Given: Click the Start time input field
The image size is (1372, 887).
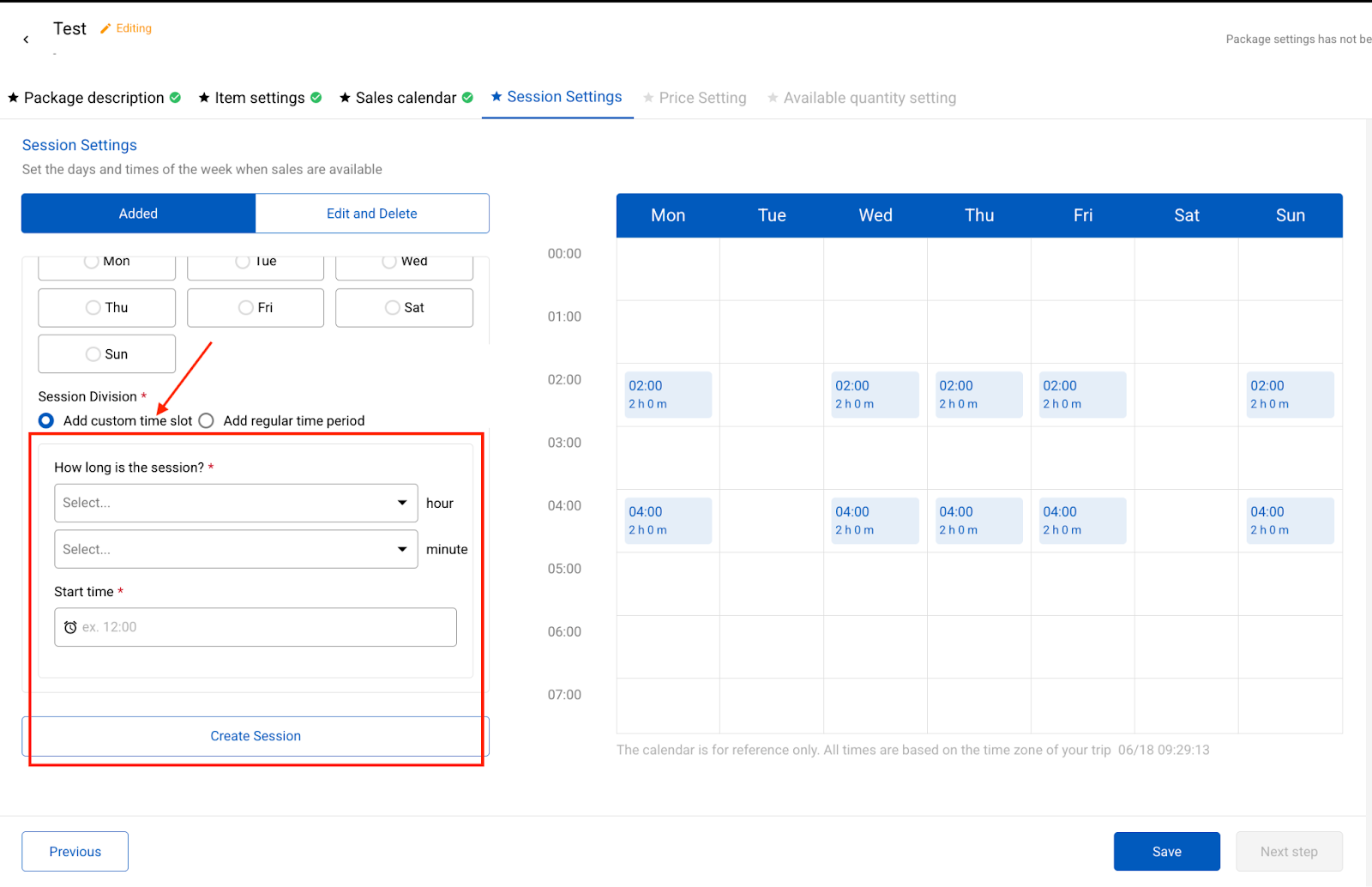Looking at the screenshot, I should [256, 627].
